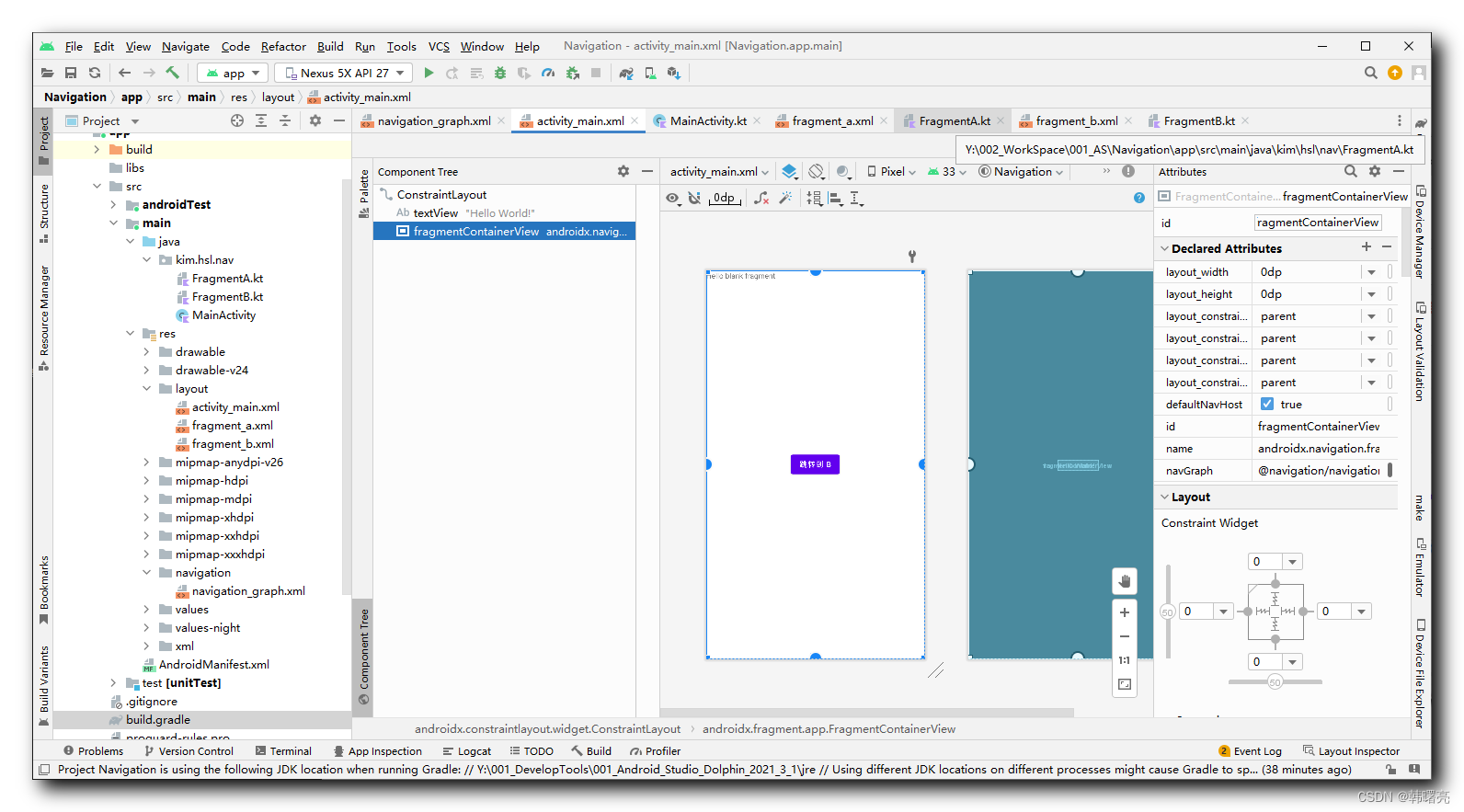Click the Search Everywhere magnifier icon

pos(1370,73)
